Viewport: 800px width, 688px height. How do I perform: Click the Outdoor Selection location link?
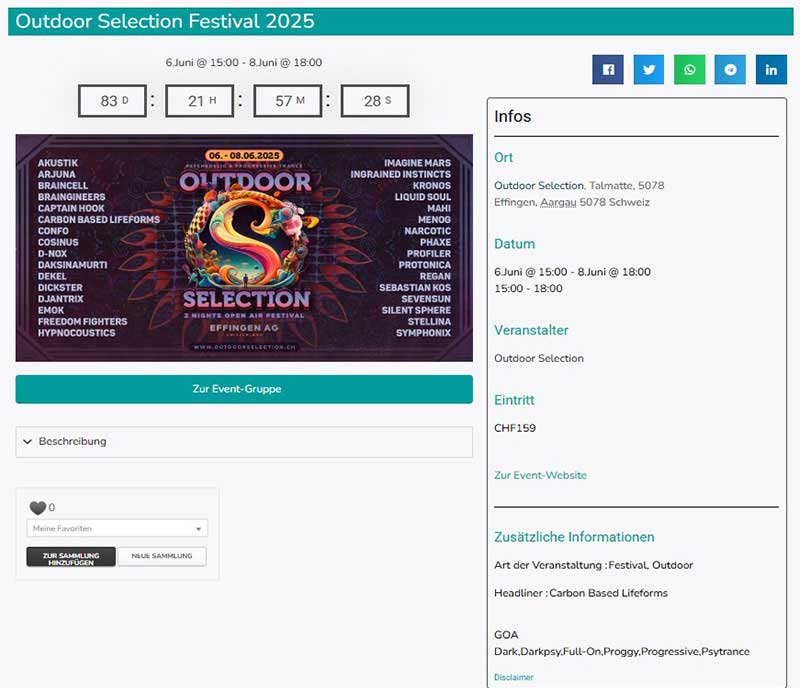coord(539,186)
